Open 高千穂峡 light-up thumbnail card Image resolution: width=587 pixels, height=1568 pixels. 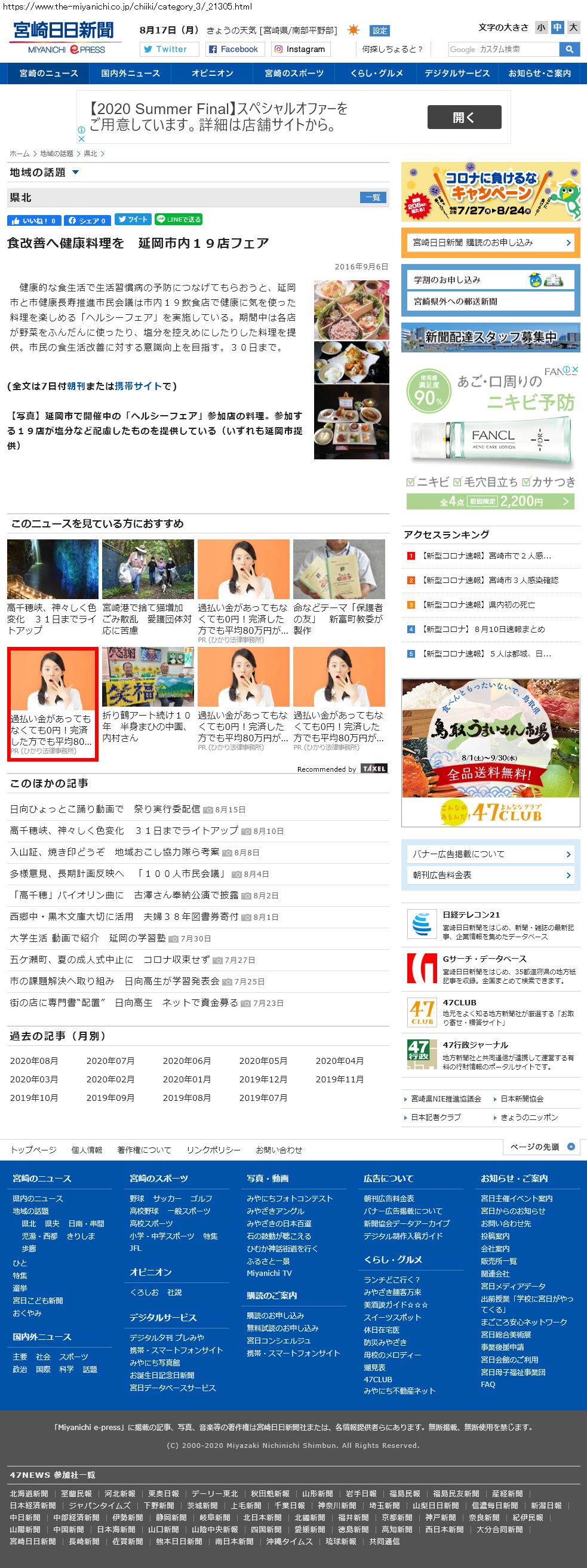(x=53, y=587)
